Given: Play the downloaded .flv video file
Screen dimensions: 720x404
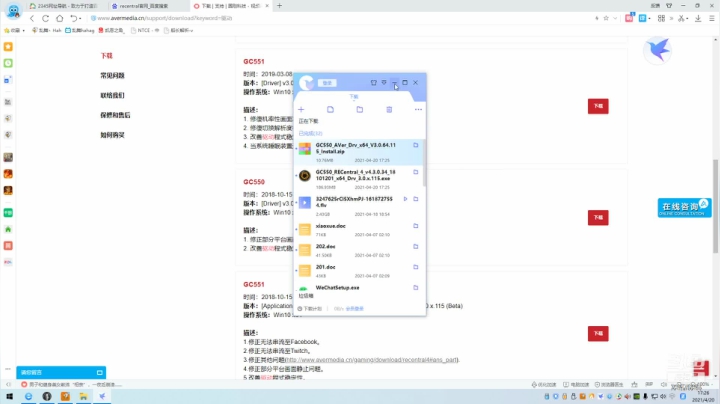Looking at the screenshot, I should point(405,199).
